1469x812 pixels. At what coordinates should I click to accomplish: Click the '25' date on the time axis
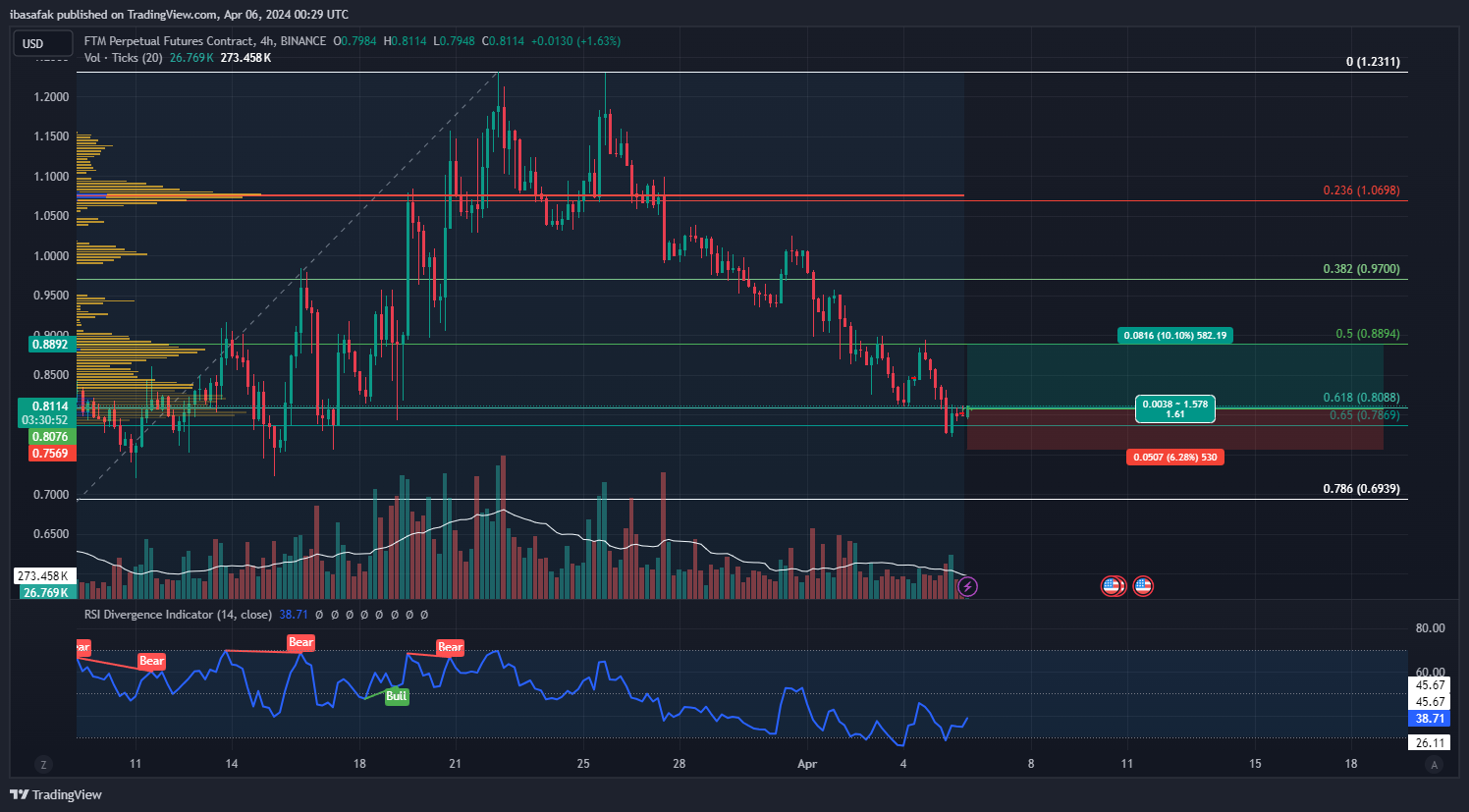pos(583,764)
